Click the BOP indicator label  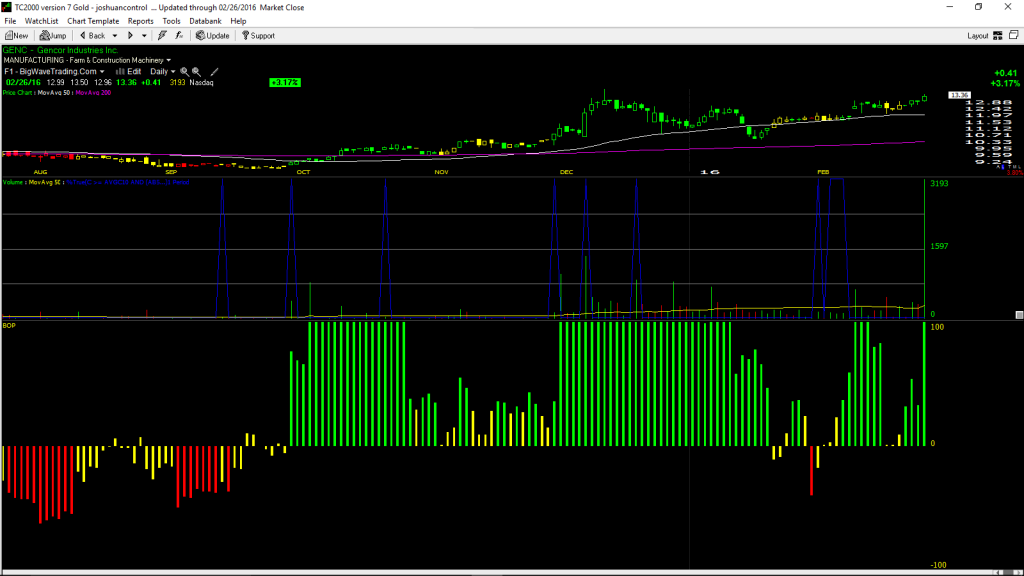pyautogui.click(x=9, y=325)
